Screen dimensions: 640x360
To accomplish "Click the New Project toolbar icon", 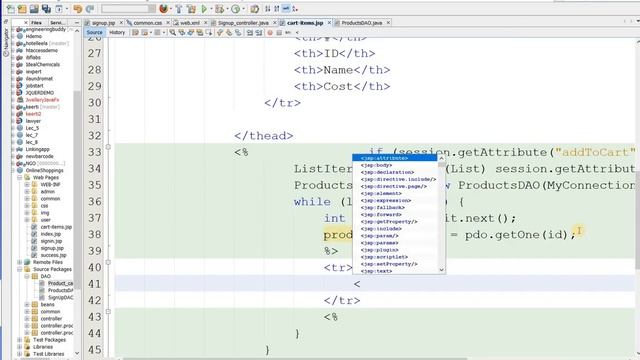I will 22,9.
